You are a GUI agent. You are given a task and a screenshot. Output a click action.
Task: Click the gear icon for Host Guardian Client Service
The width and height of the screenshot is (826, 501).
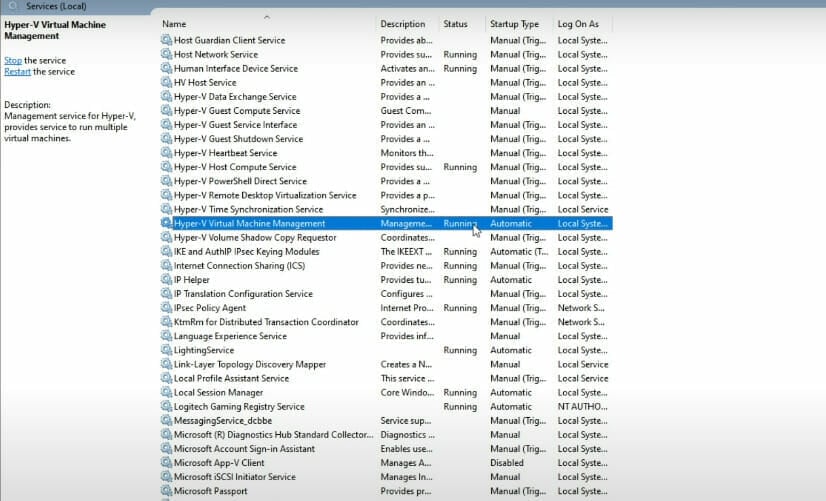coord(166,40)
